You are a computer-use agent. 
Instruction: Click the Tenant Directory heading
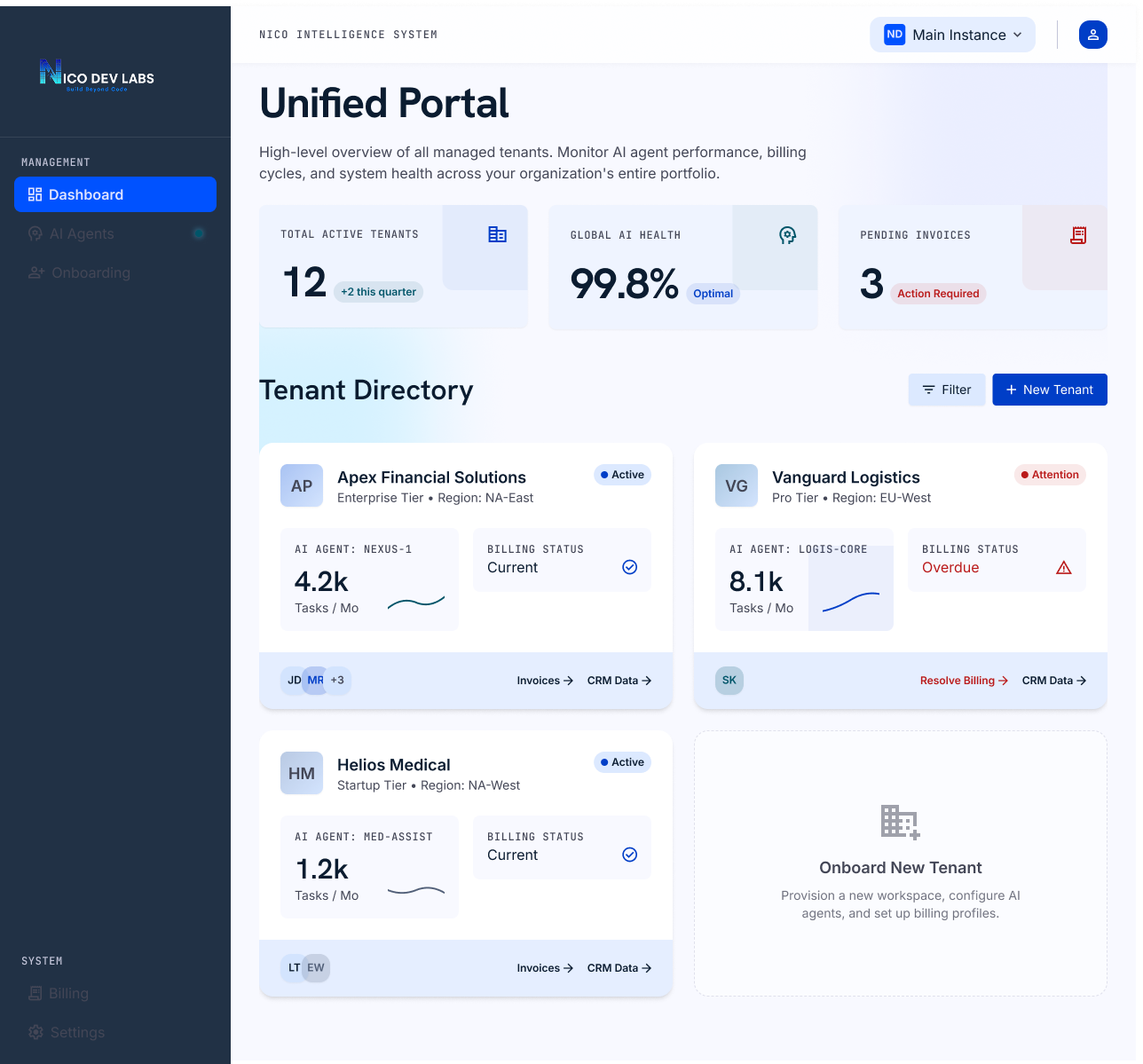click(x=367, y=390)
